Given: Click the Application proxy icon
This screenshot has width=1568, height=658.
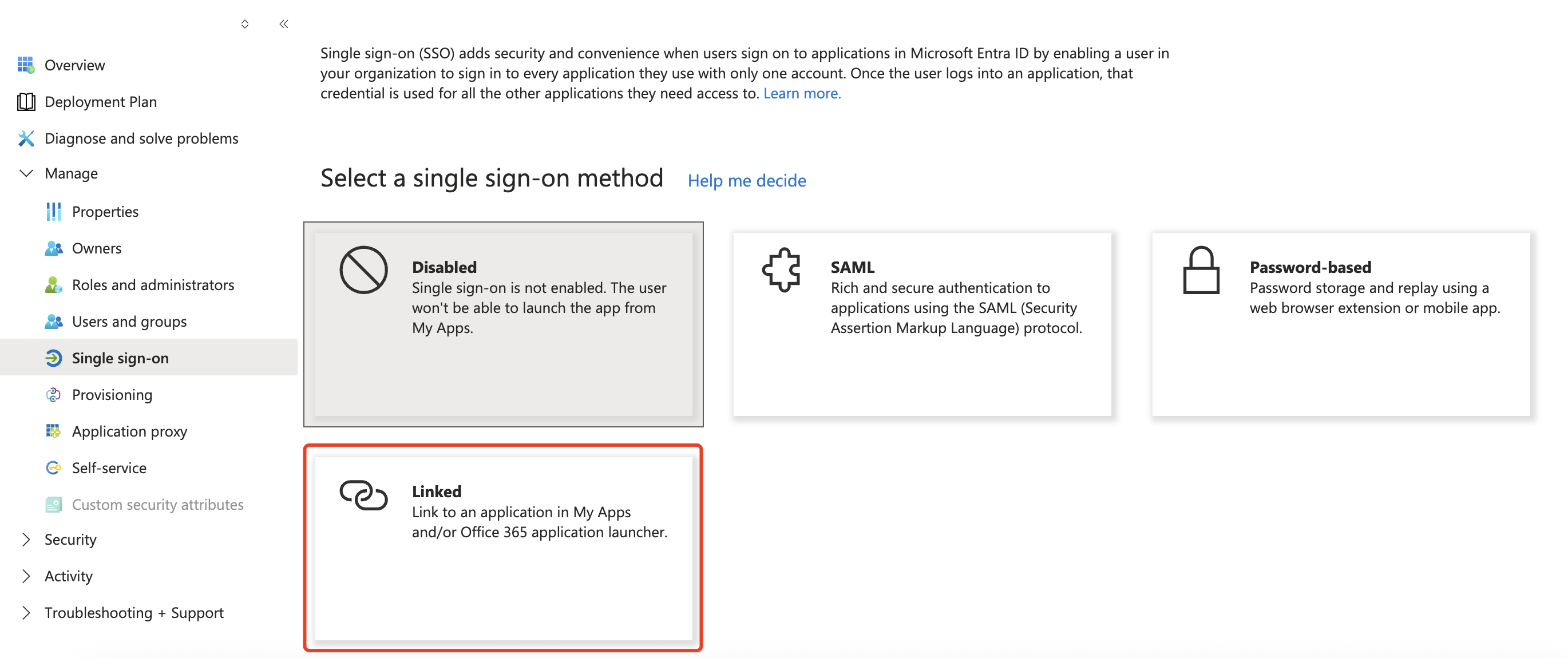Looking at the screenshot, I should click(x=54, y=431).
